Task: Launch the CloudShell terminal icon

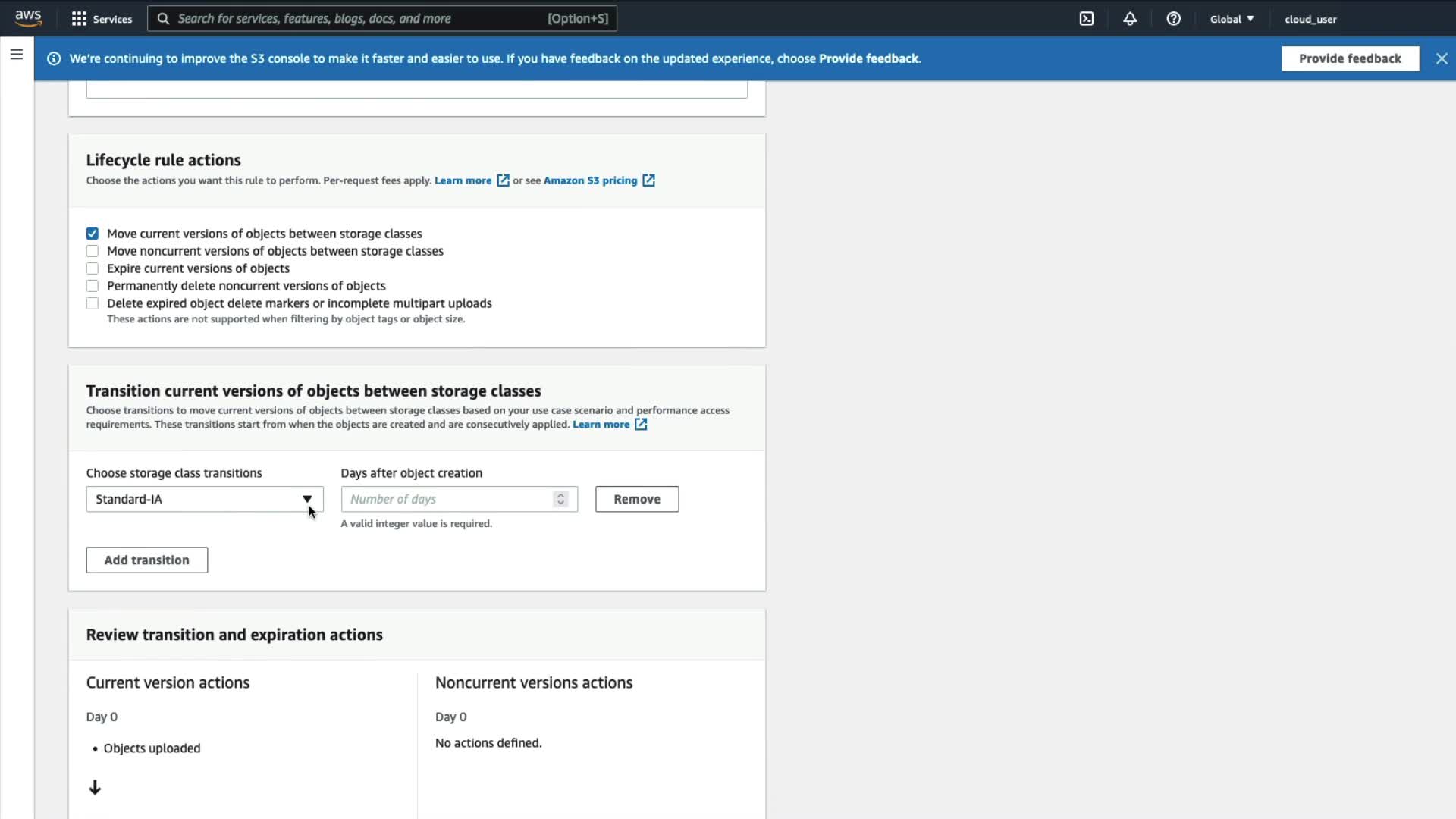Action: (1086, 19)
